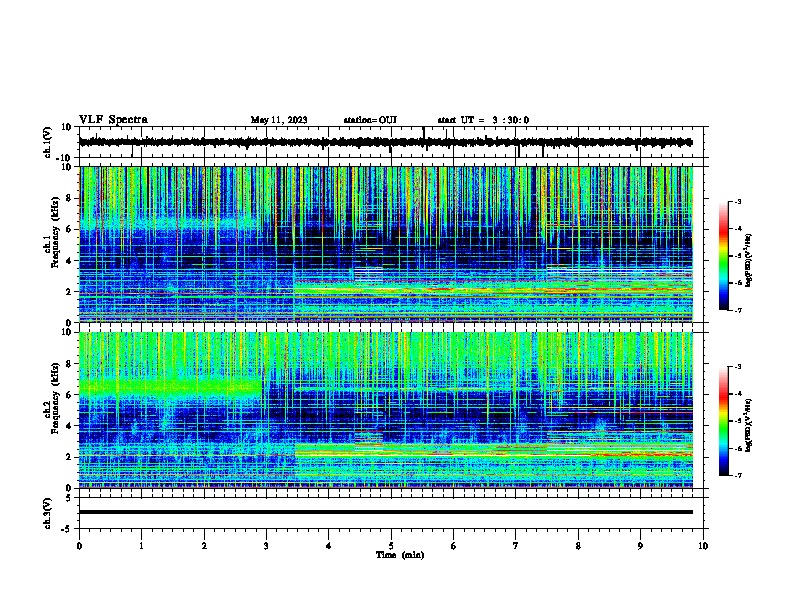Click the ch.2 "Frequency (kHz)" axis label
The height and width of the screenshot is (612, 792).
click(x=55, y=398)
